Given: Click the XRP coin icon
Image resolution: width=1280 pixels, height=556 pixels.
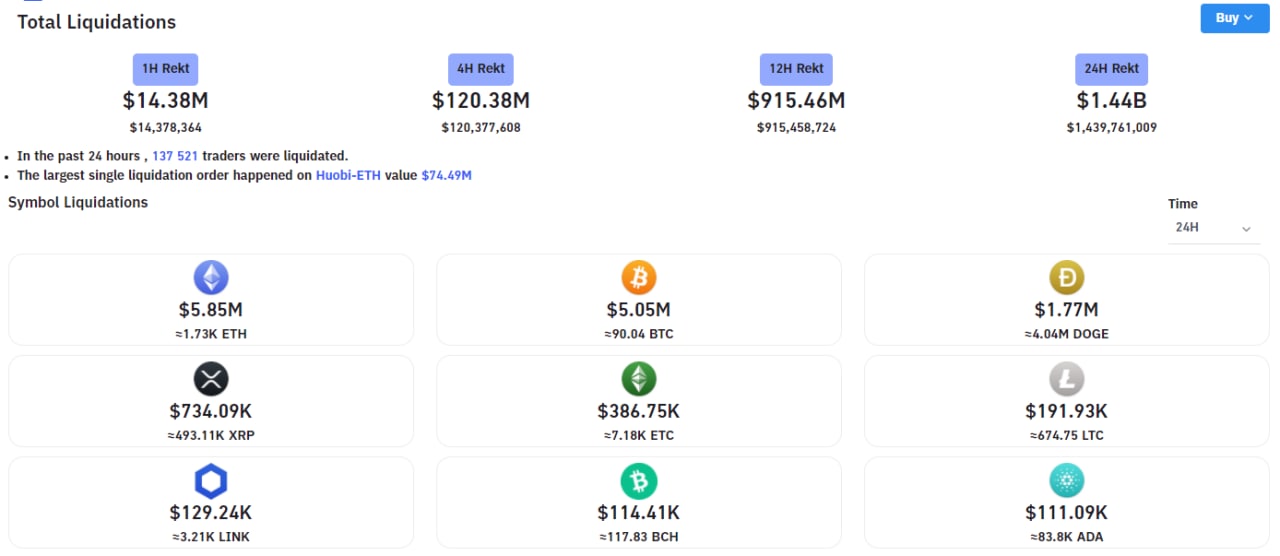Looking at the screenshot, I should [x=210, y=379].
